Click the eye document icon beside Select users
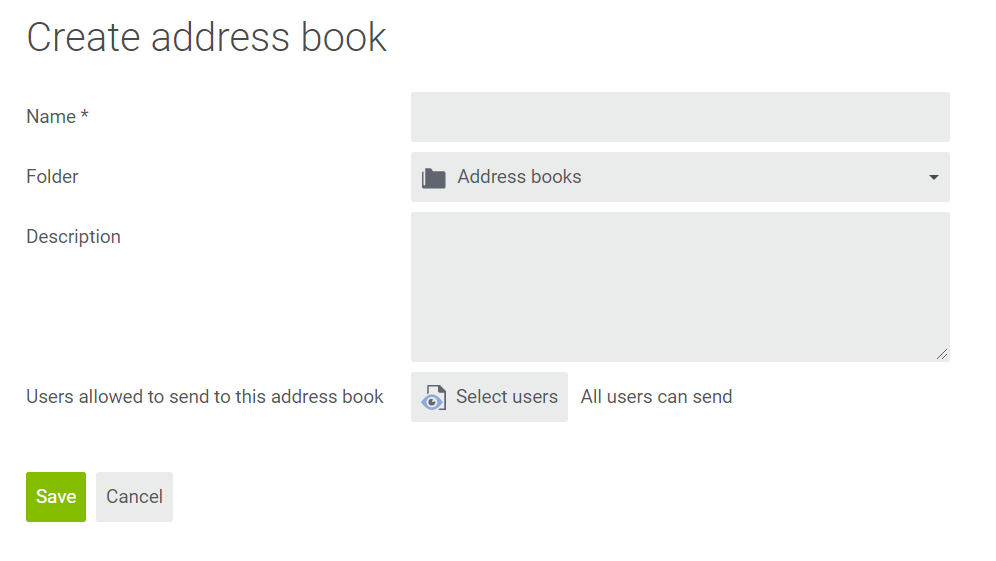Viewport: 996px width, 561px height. [x=433, y=398]
